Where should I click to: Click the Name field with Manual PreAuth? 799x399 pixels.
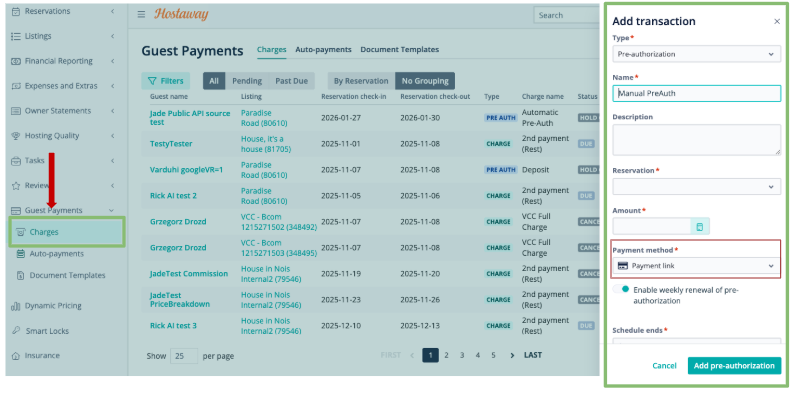click(696, 94)
